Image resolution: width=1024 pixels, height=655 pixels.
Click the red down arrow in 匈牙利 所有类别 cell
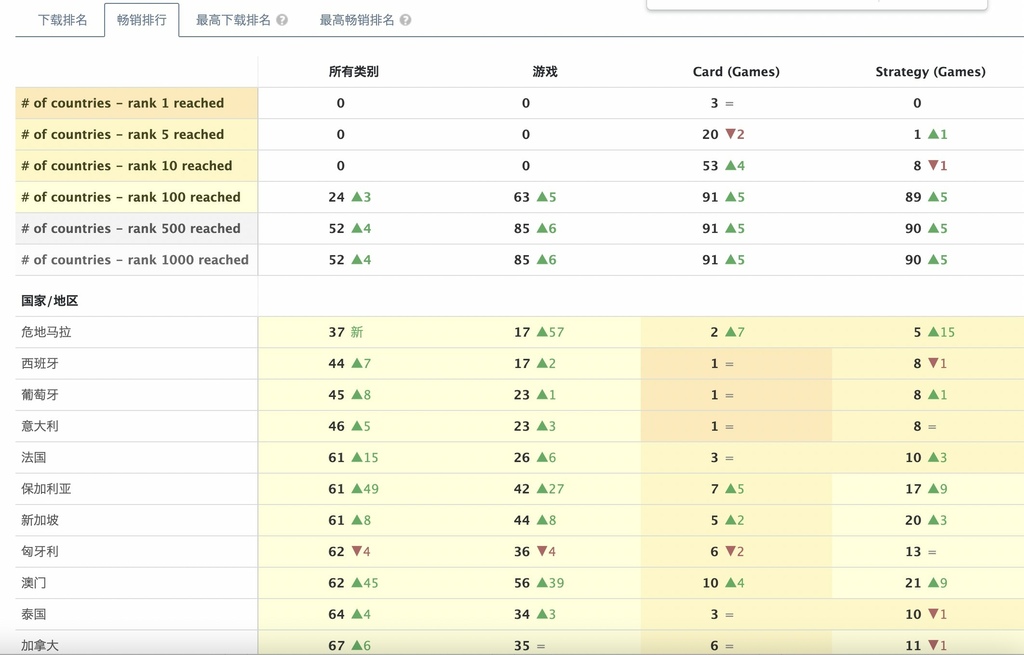coord(357,551)
